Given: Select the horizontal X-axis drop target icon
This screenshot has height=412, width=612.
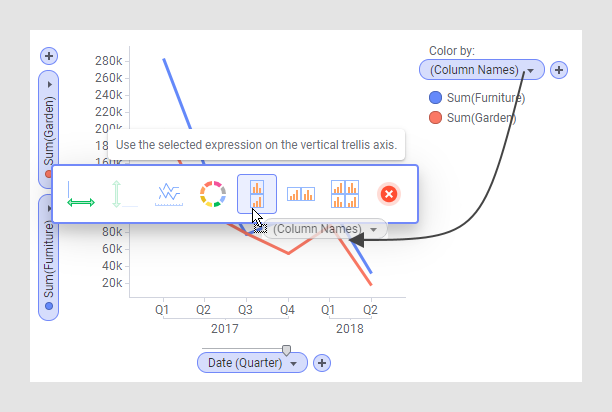Looking at the screenshot, I should (x=81, y=194).
